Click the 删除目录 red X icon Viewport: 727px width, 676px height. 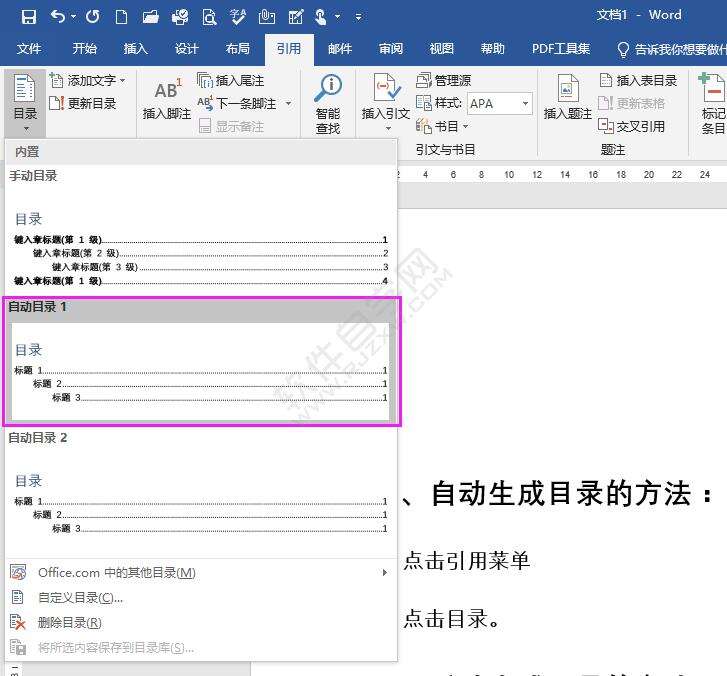18,622
